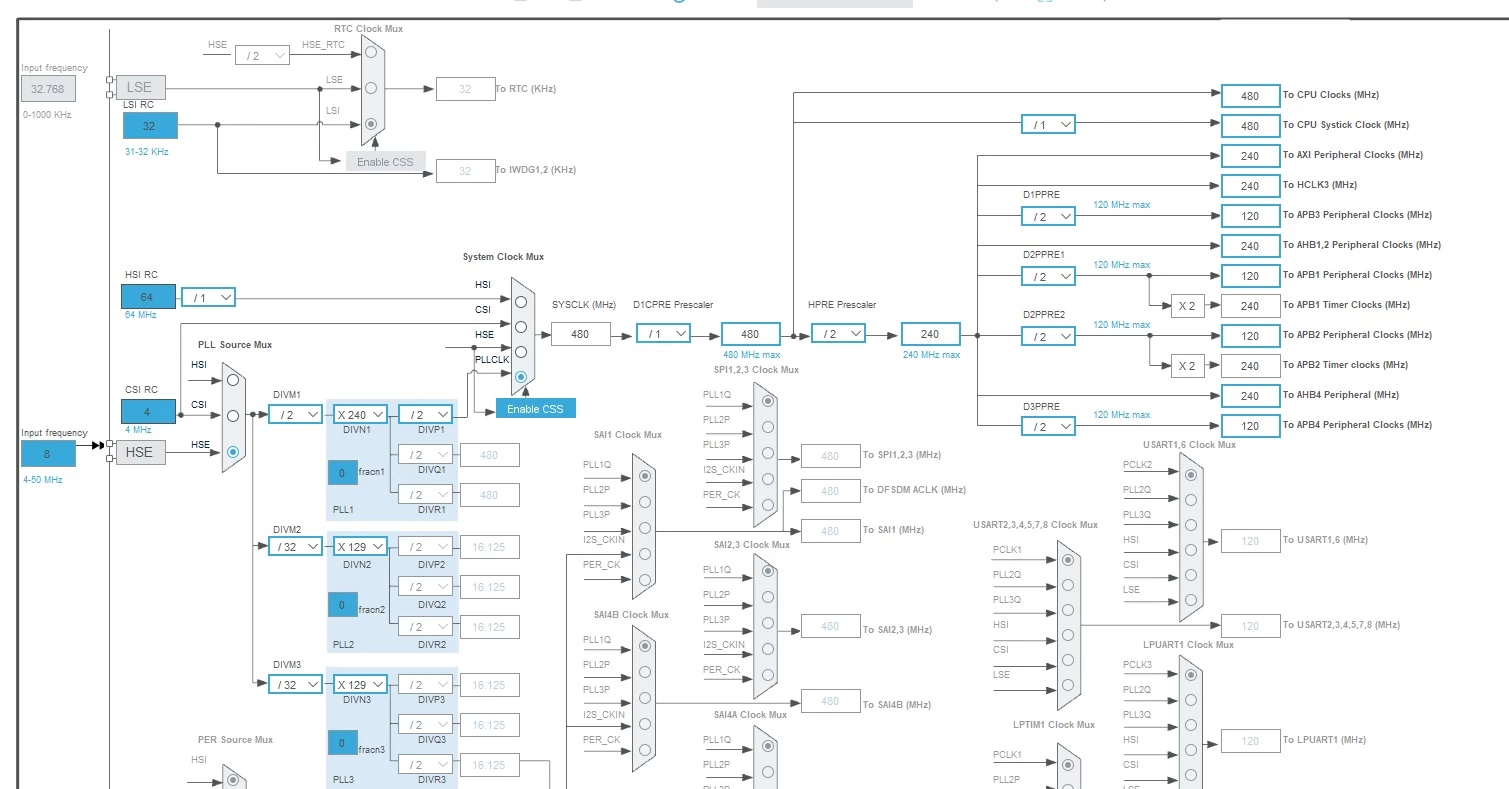Open the CPU Systick Clock divider dropdown

pyautogui.click(x=1048, y=125)
